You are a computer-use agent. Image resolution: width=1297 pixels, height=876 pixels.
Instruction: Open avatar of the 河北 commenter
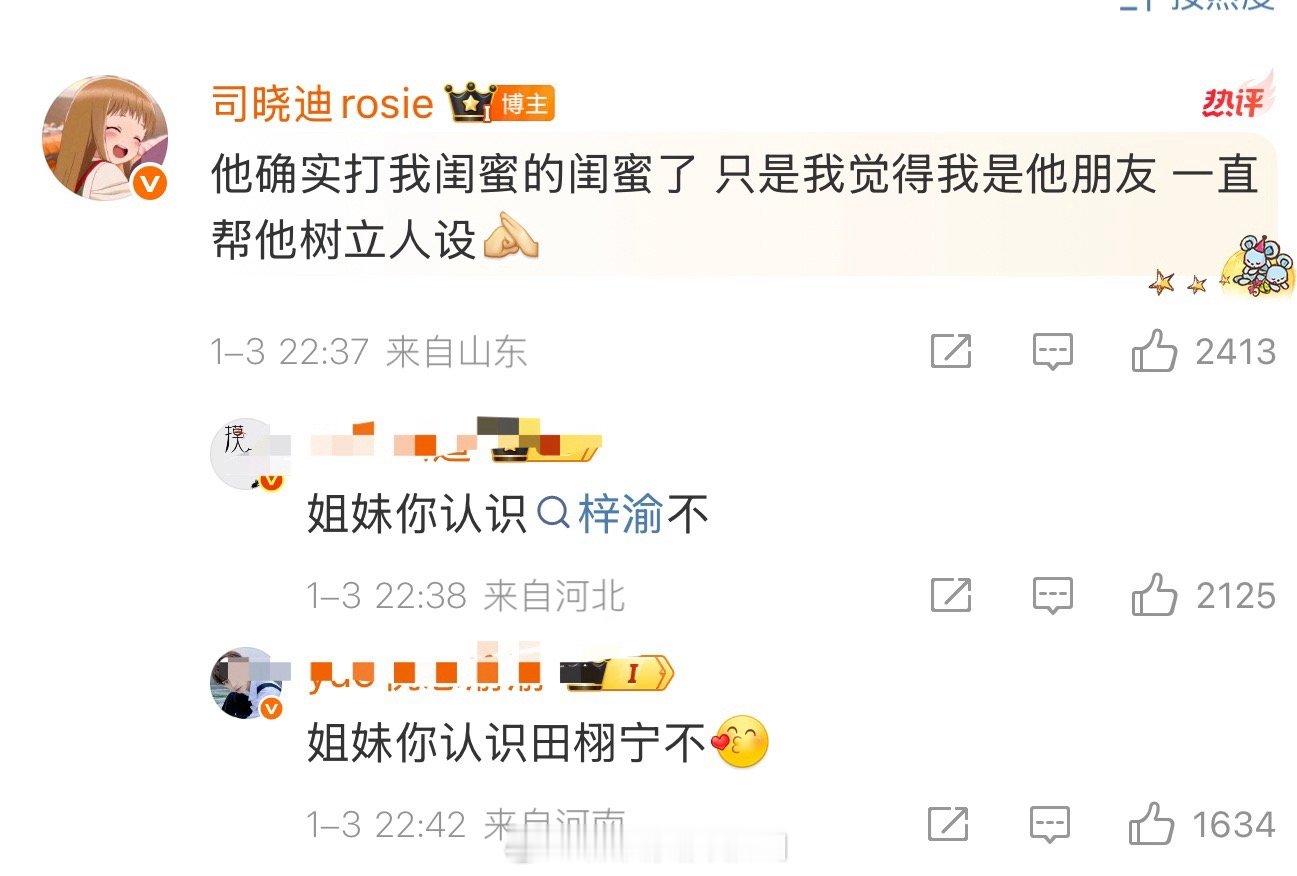click(247, 453)
